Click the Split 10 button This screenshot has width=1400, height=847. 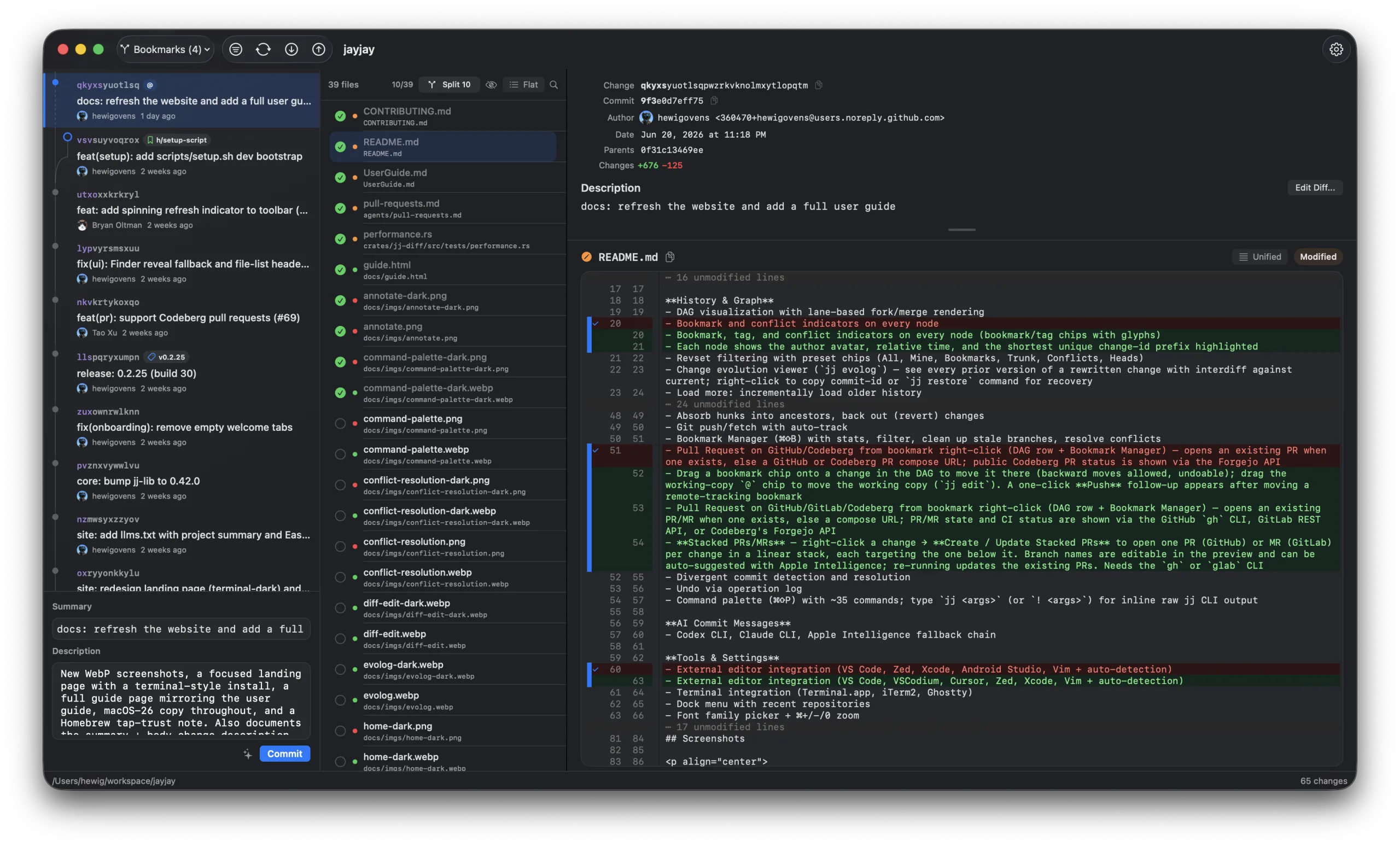pos(450,85)
